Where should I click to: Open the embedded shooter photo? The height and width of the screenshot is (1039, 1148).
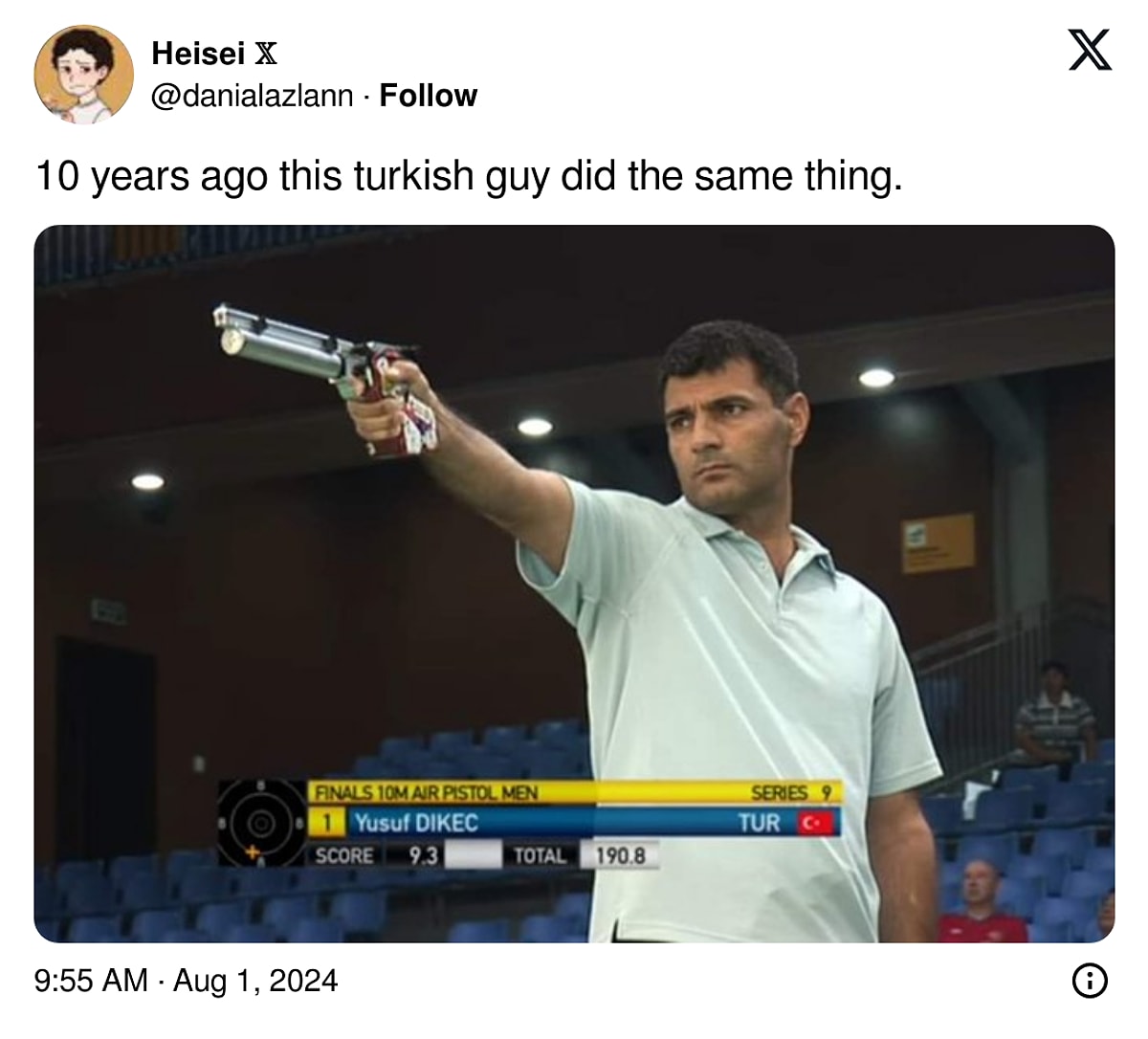point(574,584)
